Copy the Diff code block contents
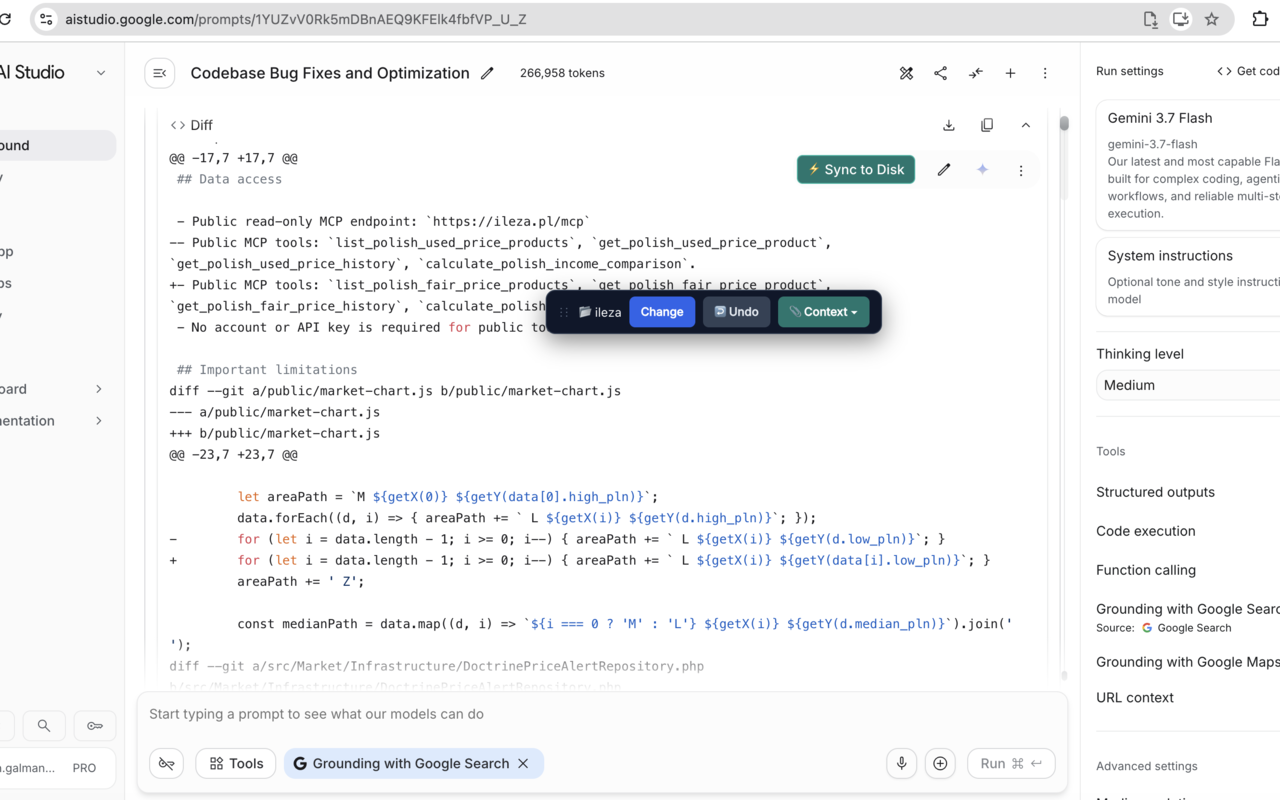Image resolution: width=1280 pixels, height=800 pixels. click(x=987, y=125)
